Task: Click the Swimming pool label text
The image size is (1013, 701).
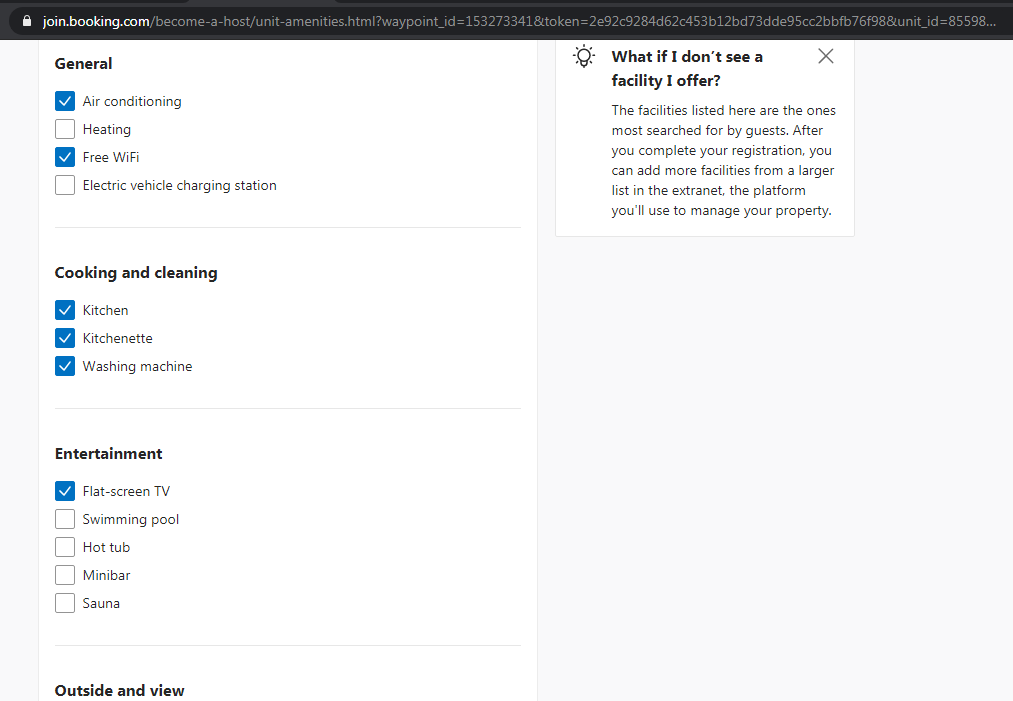Action: click(x=131, y=519)
